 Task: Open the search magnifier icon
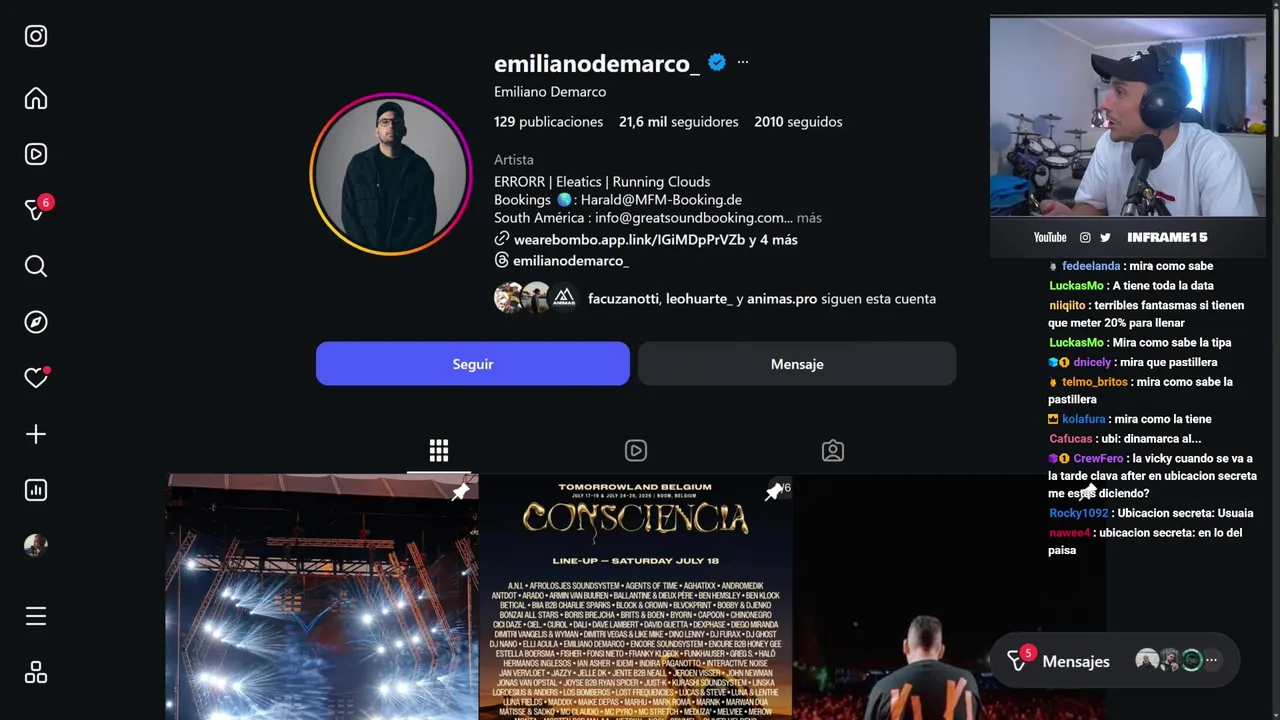pos(36,266)
